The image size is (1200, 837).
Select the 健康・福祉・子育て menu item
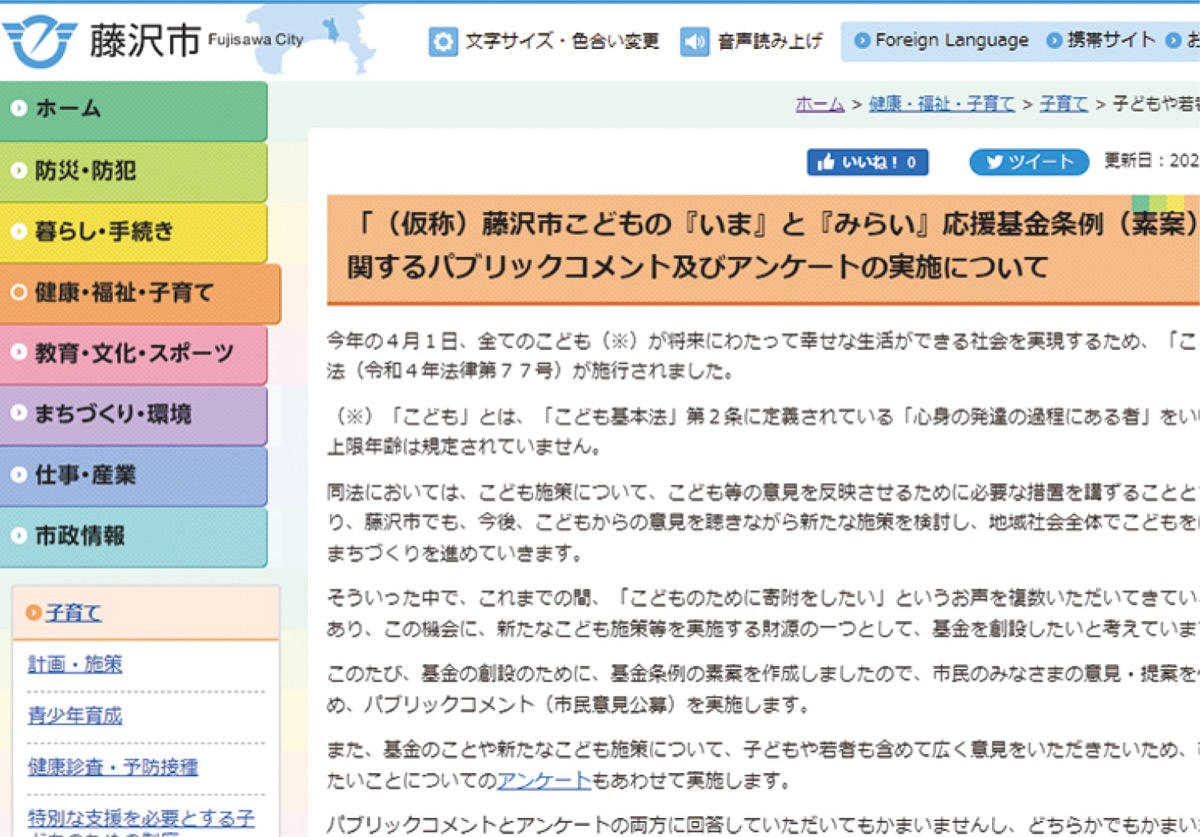coord(138,293)
